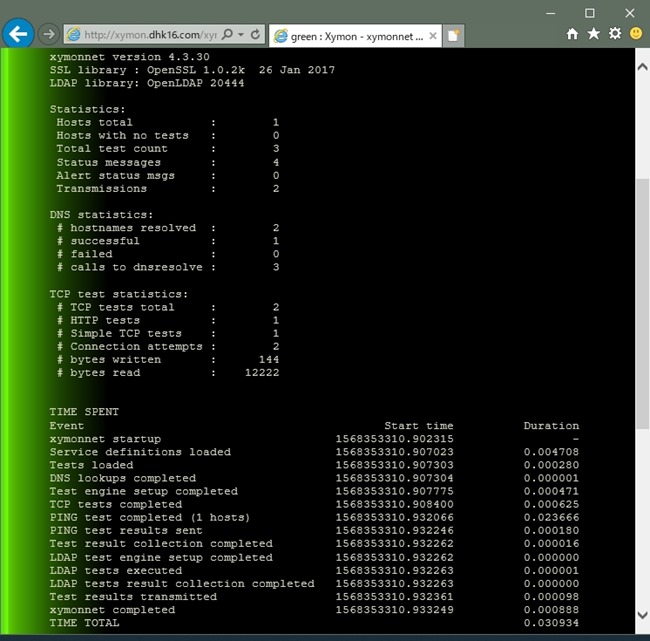Click the 'Hosts with no tests' row
This screenshot has height=641, width=650.
click(x=168, y=136)
